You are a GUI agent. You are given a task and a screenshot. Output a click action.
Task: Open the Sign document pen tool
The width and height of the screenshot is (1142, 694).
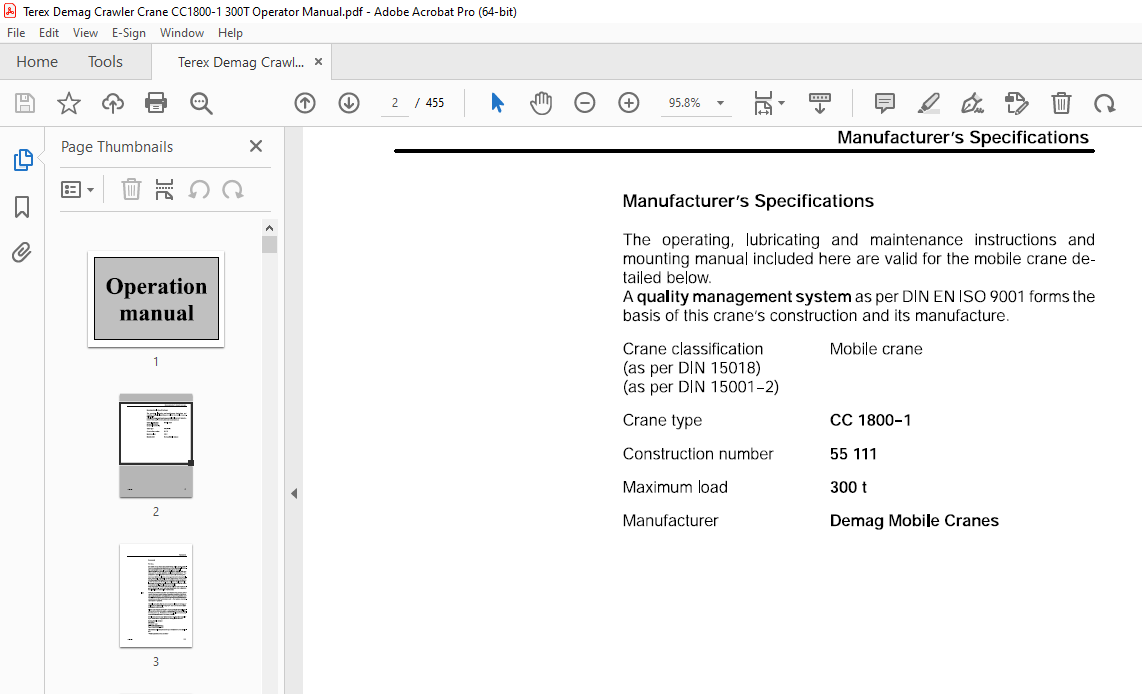972,103
